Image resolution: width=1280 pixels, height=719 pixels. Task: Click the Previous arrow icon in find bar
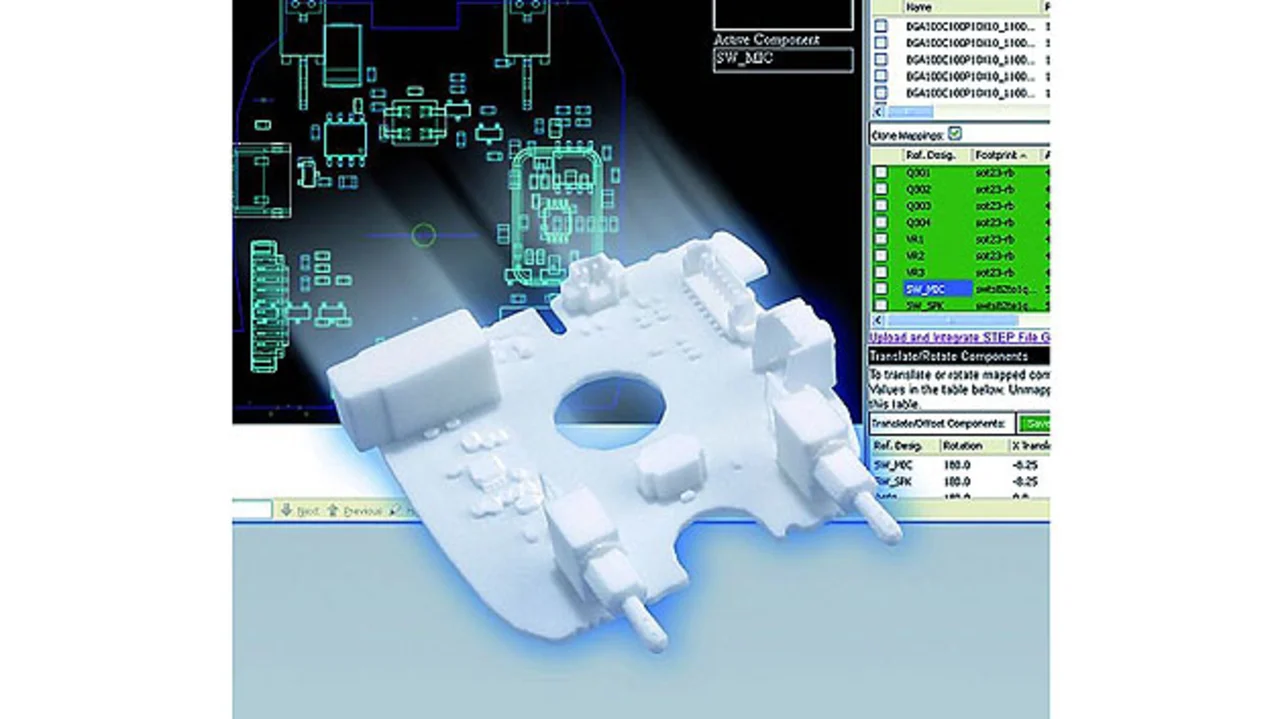333,511
